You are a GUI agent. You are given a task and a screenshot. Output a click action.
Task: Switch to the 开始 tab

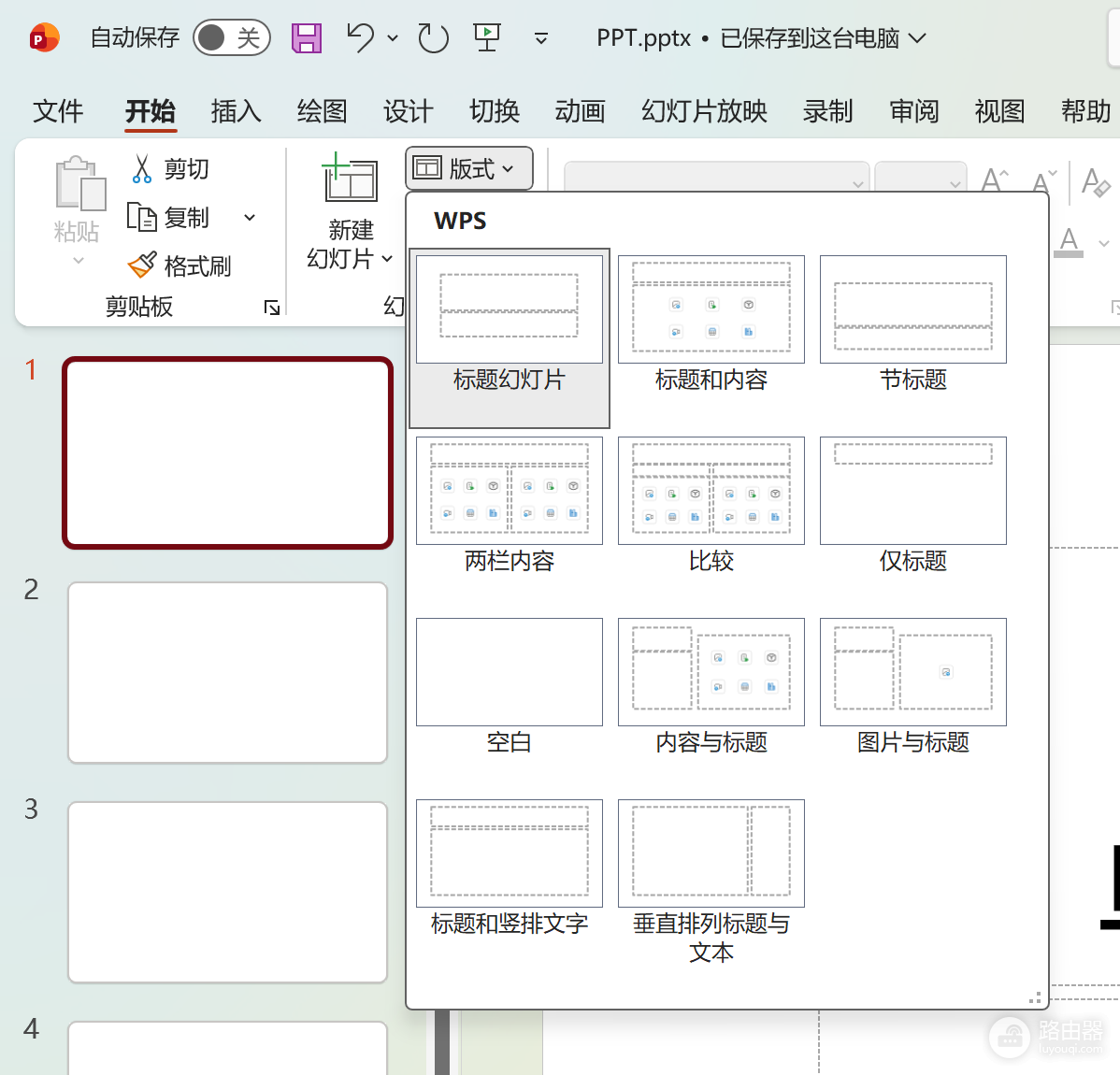point(150,111)
